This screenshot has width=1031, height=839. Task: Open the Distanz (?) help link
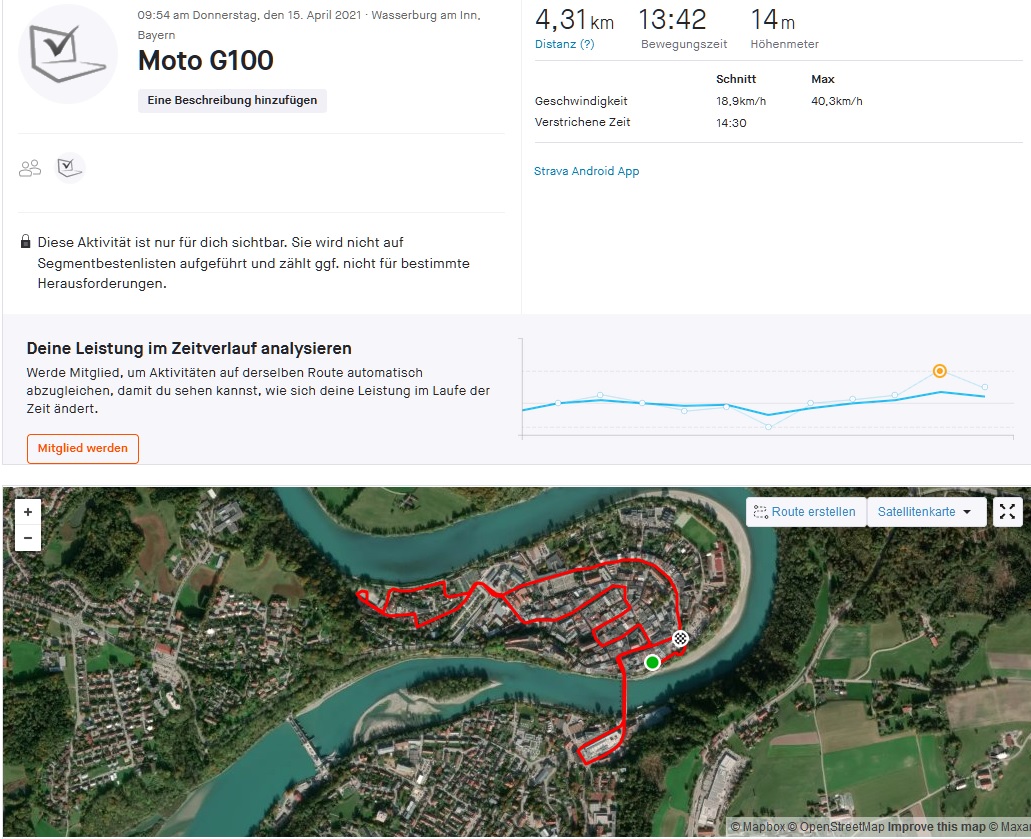pyautogui.click(x=564, y=44)
